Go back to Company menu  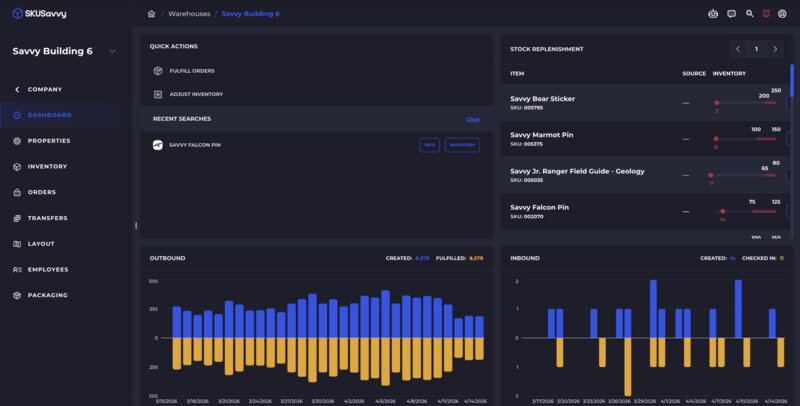tap(38, 89)
